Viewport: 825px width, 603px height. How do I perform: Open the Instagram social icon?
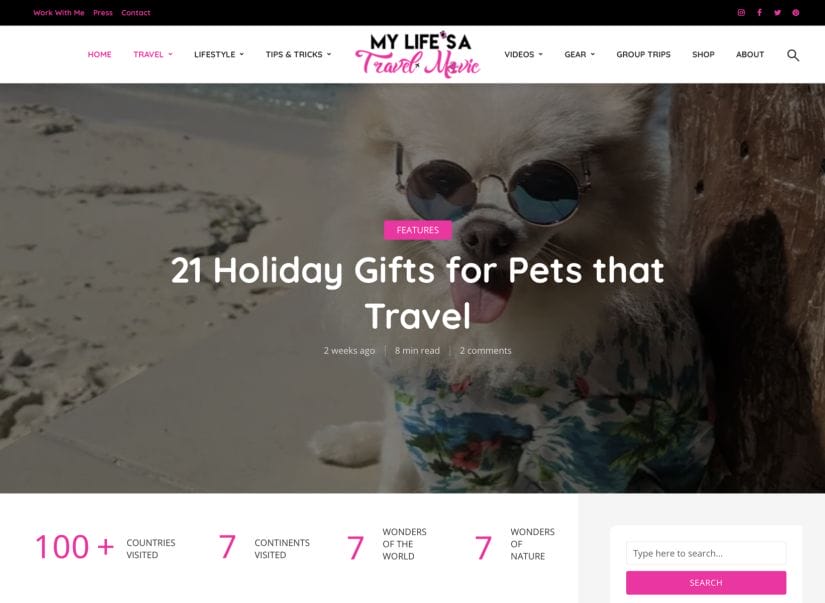click(741, 13)
